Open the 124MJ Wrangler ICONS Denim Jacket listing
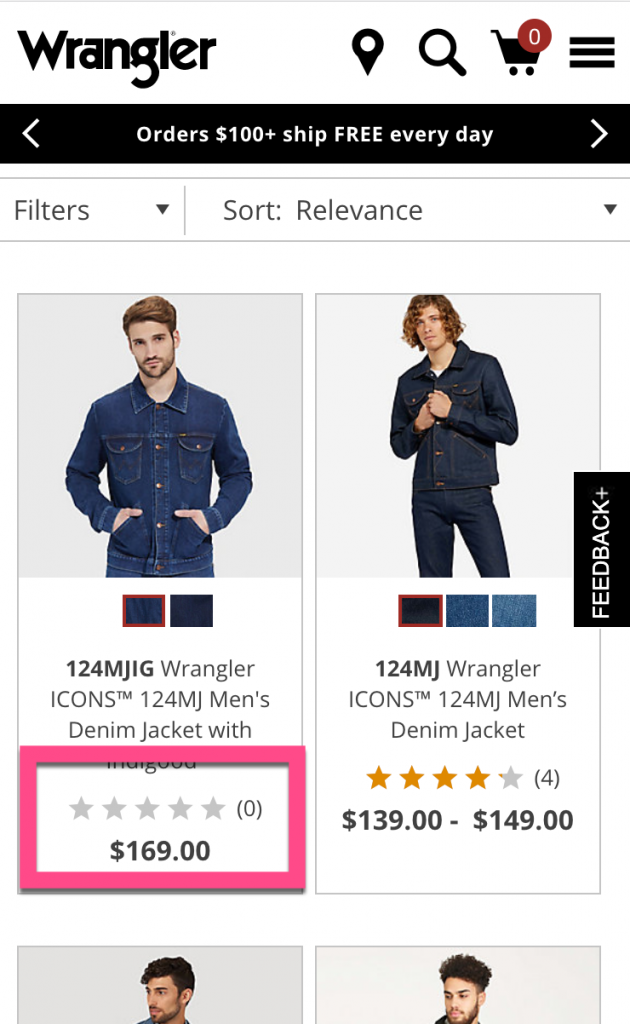The image size is (630, 1024). click(457, 698)
